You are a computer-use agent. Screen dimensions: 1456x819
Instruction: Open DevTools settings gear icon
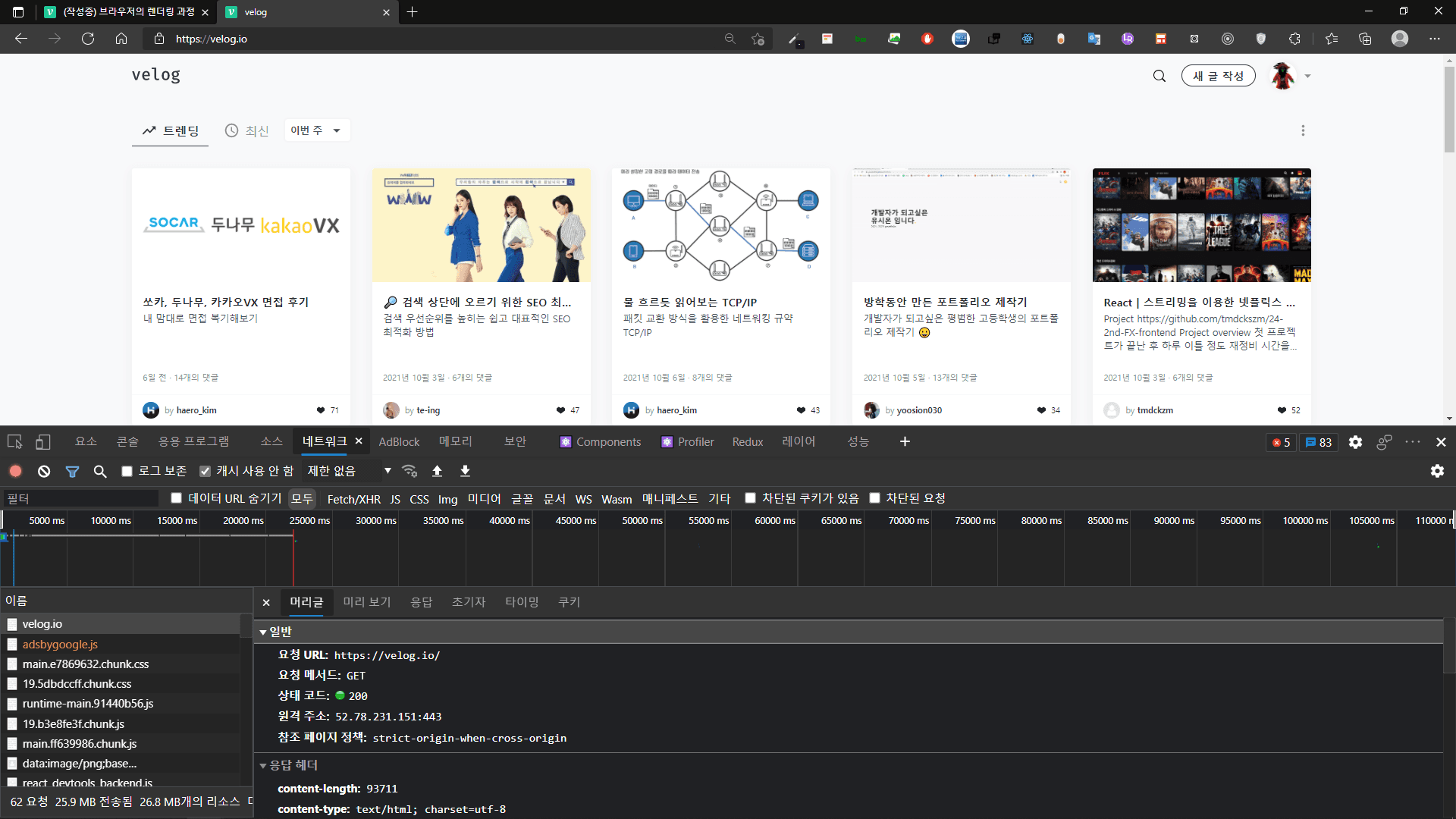1355,442
